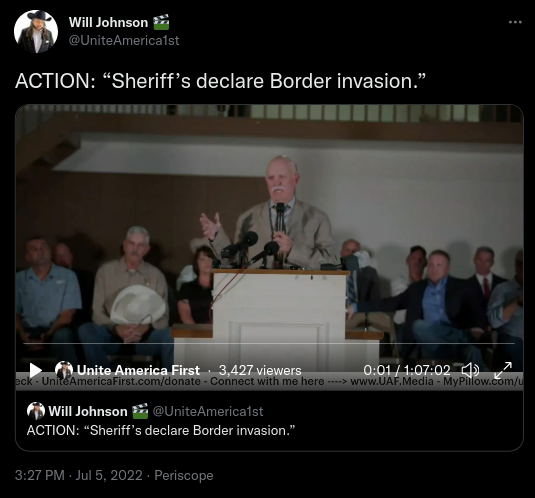Open Will Johnson display name at top
This screenshot has height=498, width=535.
pyautogui.click(x=109, y=23)
